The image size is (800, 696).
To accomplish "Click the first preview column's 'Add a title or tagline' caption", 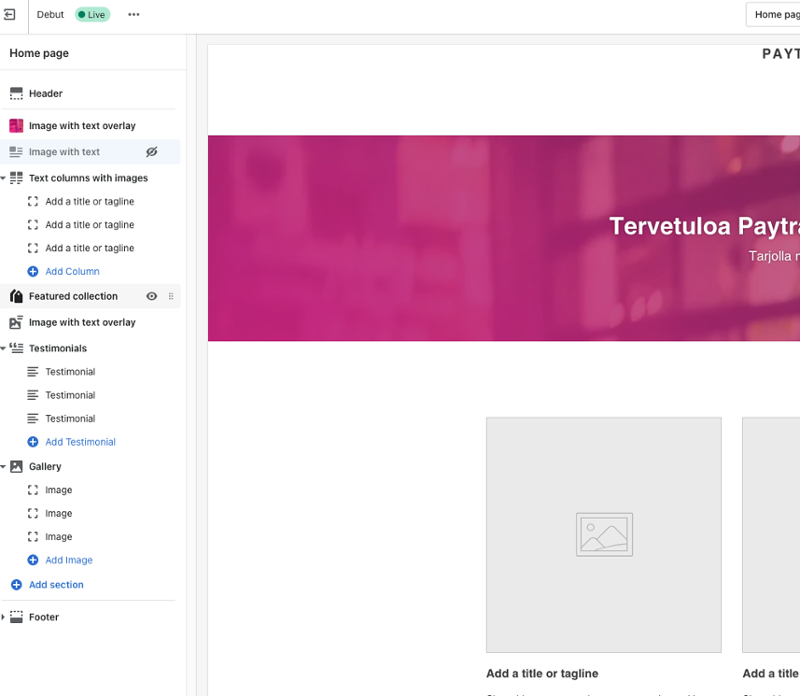I will (542, 674).
